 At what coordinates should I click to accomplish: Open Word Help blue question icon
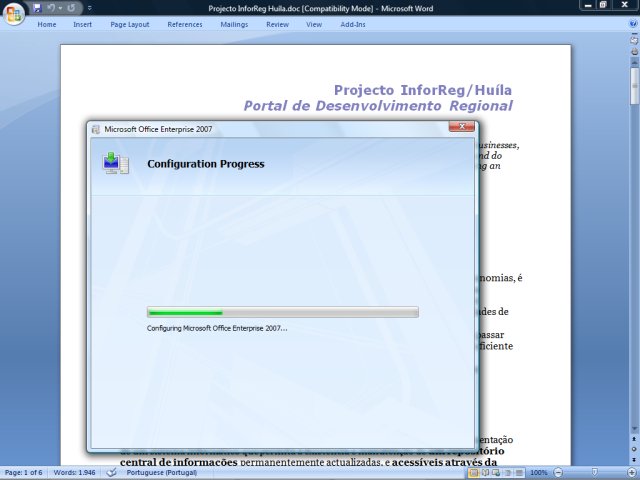pyautogui.click(x=633, y=24)
